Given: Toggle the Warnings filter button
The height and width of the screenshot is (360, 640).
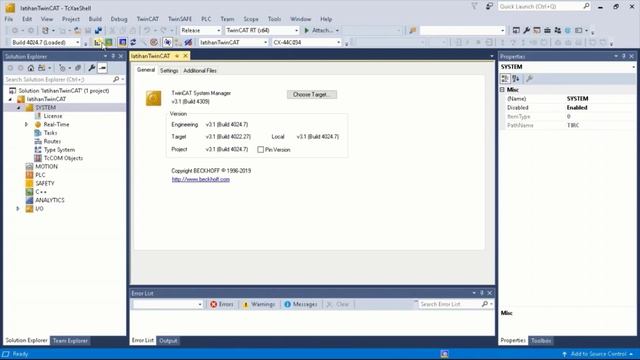Looking at the screenshot, I should [x=259, y=304].
